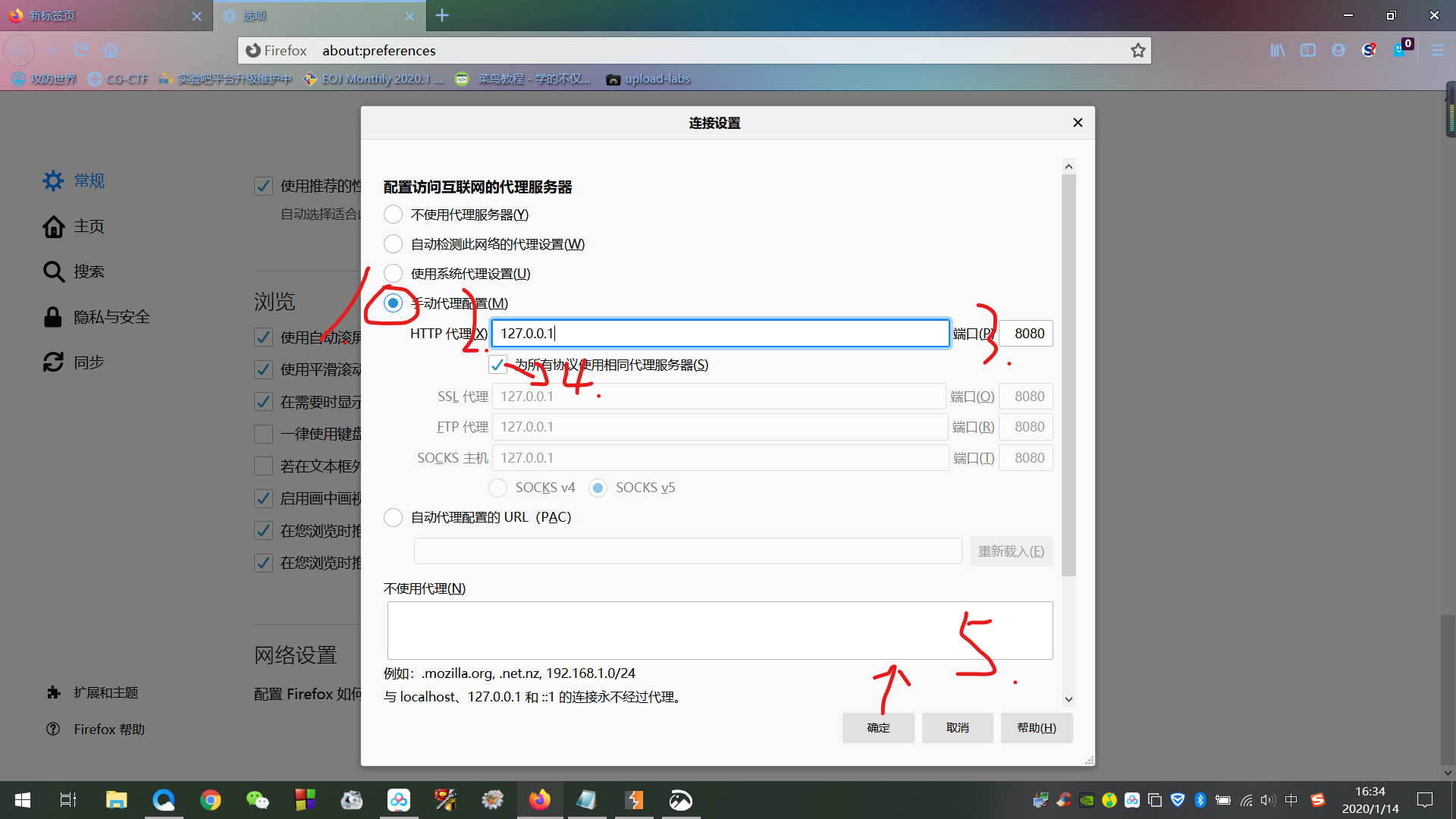Open the 搜索 settings panel
Screen dimensions: 1456x819
tap(89, 271)
